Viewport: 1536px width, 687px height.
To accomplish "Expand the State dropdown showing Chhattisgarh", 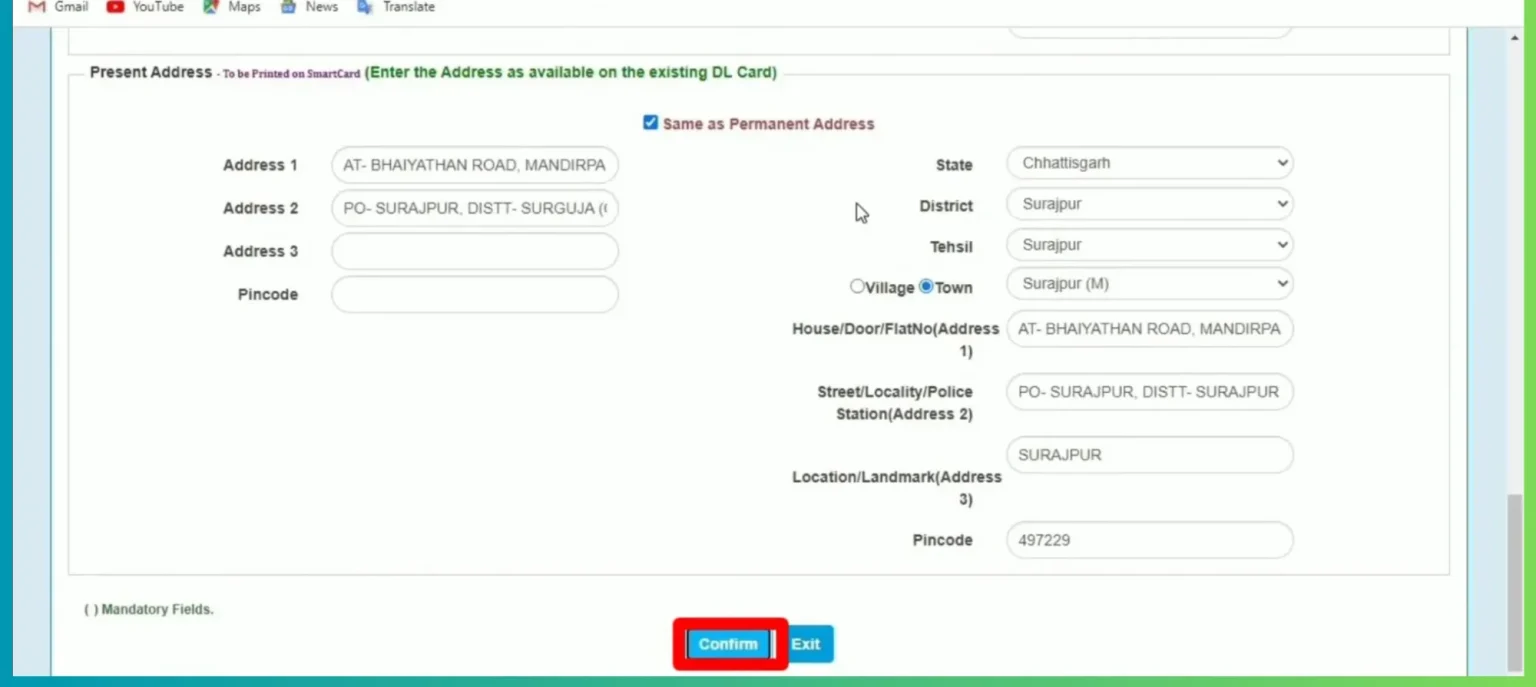I will tap(1149, 163).
